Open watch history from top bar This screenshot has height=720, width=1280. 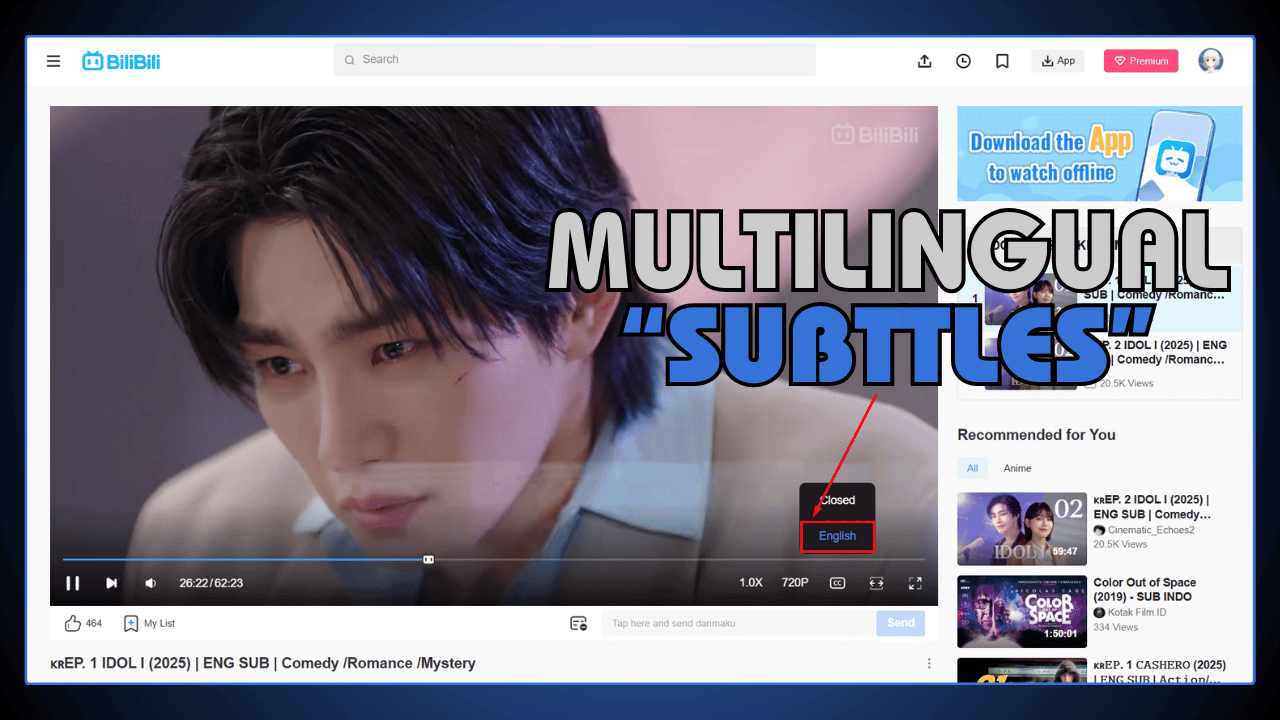click(x=963, y=61)
